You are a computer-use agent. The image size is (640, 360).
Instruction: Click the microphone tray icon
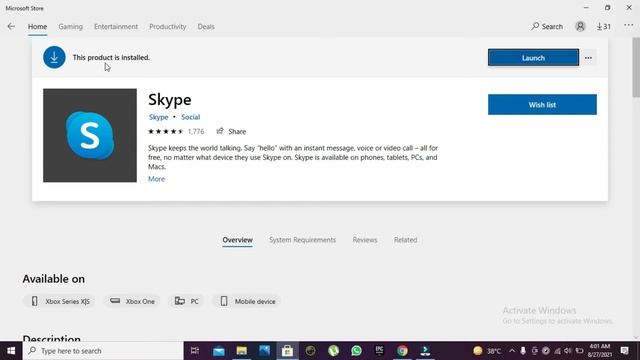(x=523, y=351)
